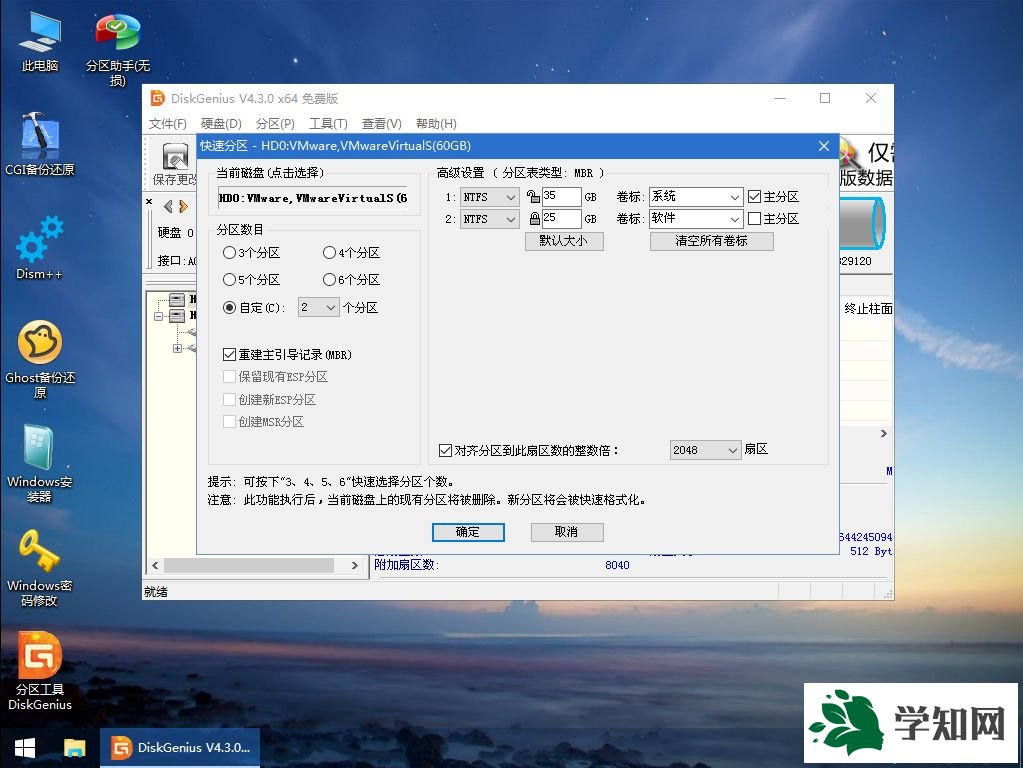The height and width of the screenshot is (768, 1023).
Task: Open the 查看(V) menu
Action: (380, 123)
